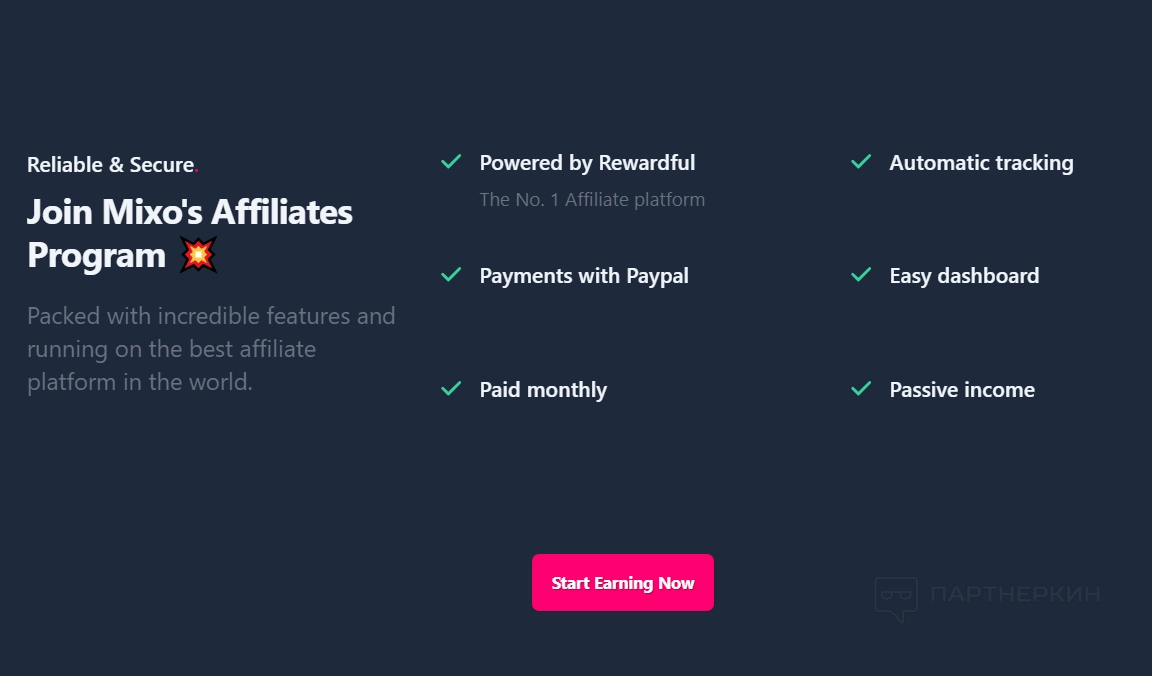The height and width of the screenshot is (676, 1152).
Task: Click the Packed with incredible features paragraph
Action: (x=211, y=349)
